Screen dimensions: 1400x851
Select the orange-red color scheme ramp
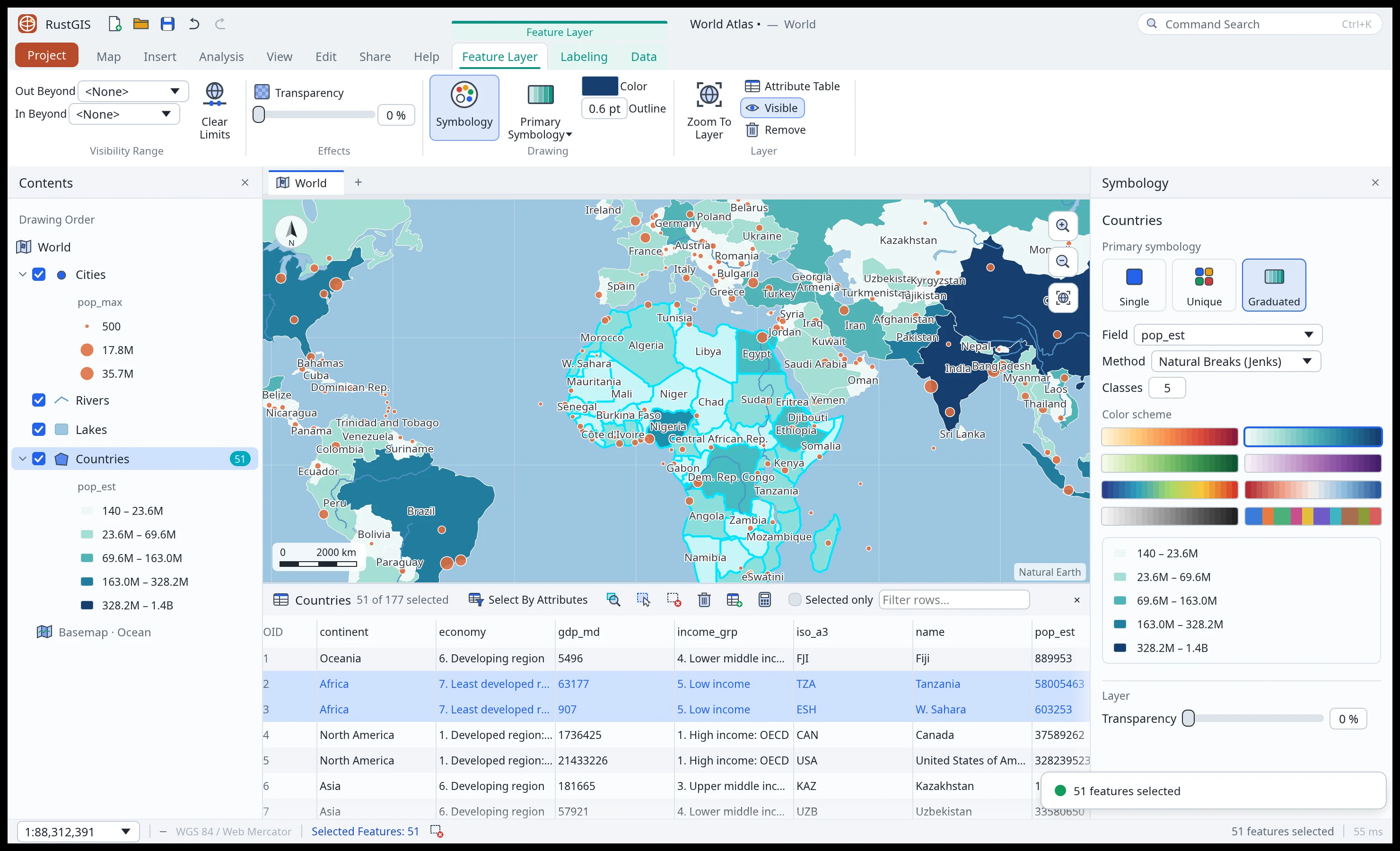1169,437
